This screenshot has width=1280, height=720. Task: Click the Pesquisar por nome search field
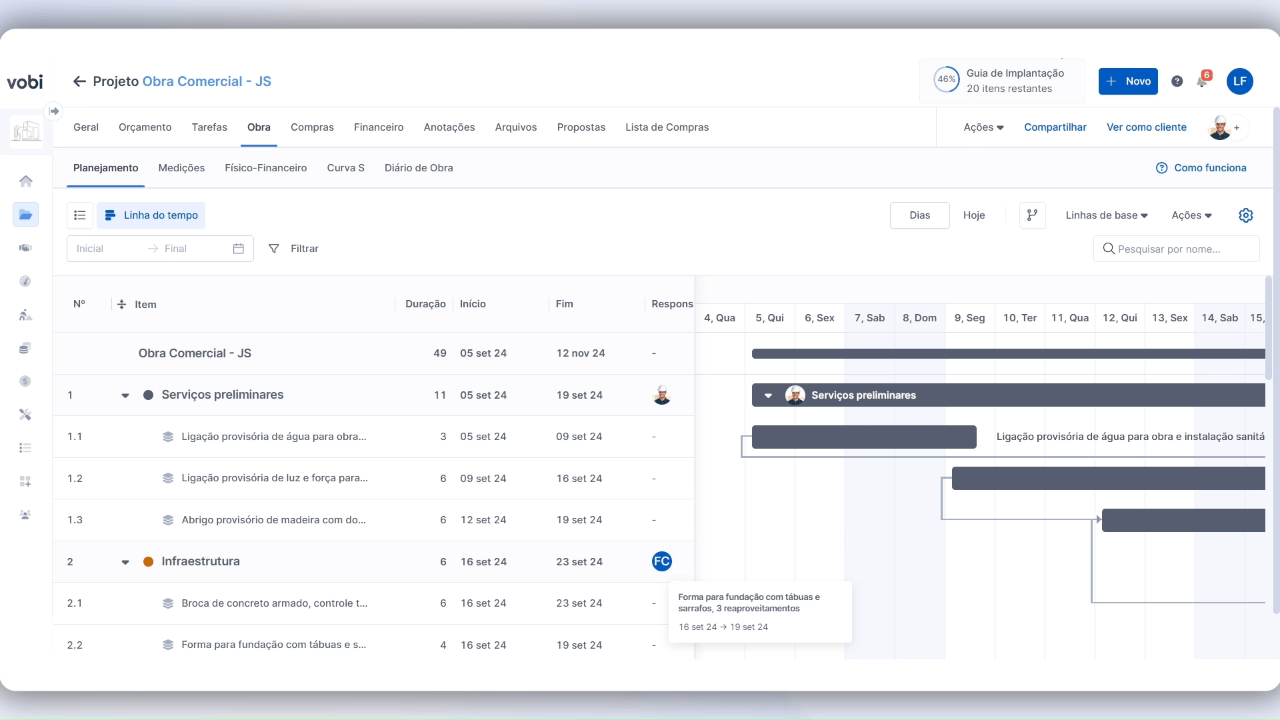(1176, 248)
